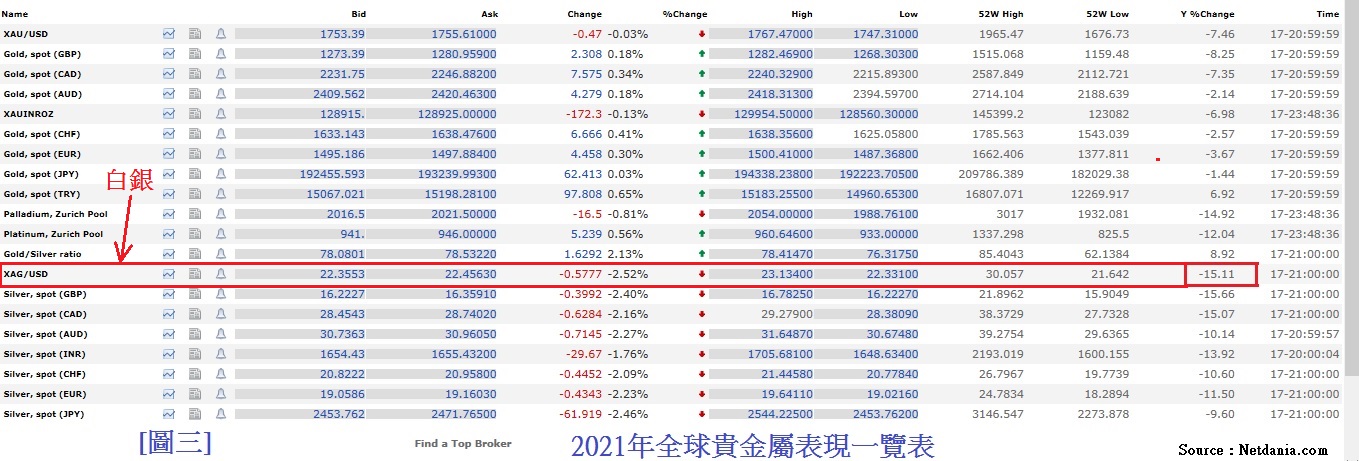The width and height of the screenshot is (1359, 461).
Task: Click the bell icon for Gold/Silver ratio
Action: 221,254
